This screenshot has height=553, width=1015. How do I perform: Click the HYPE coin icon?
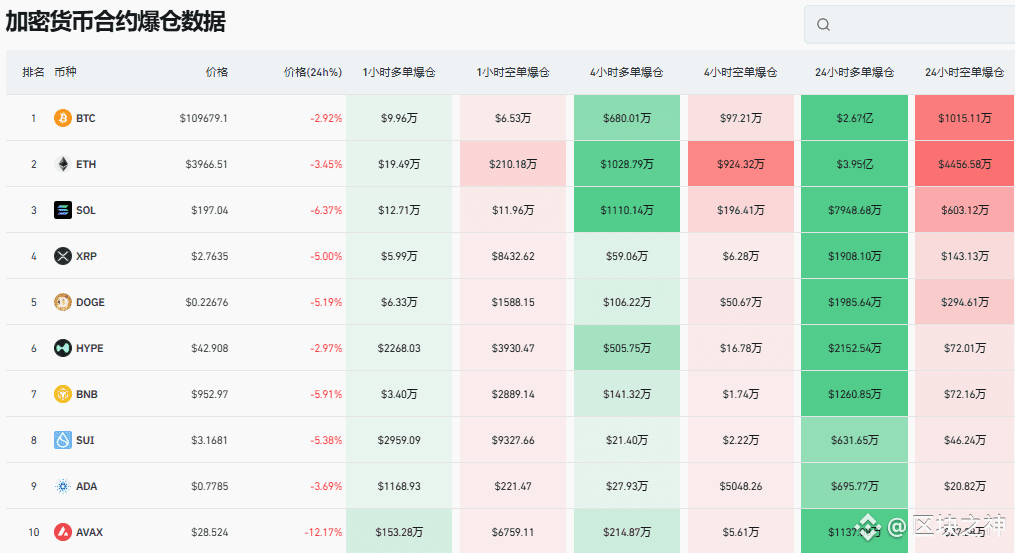63,348
